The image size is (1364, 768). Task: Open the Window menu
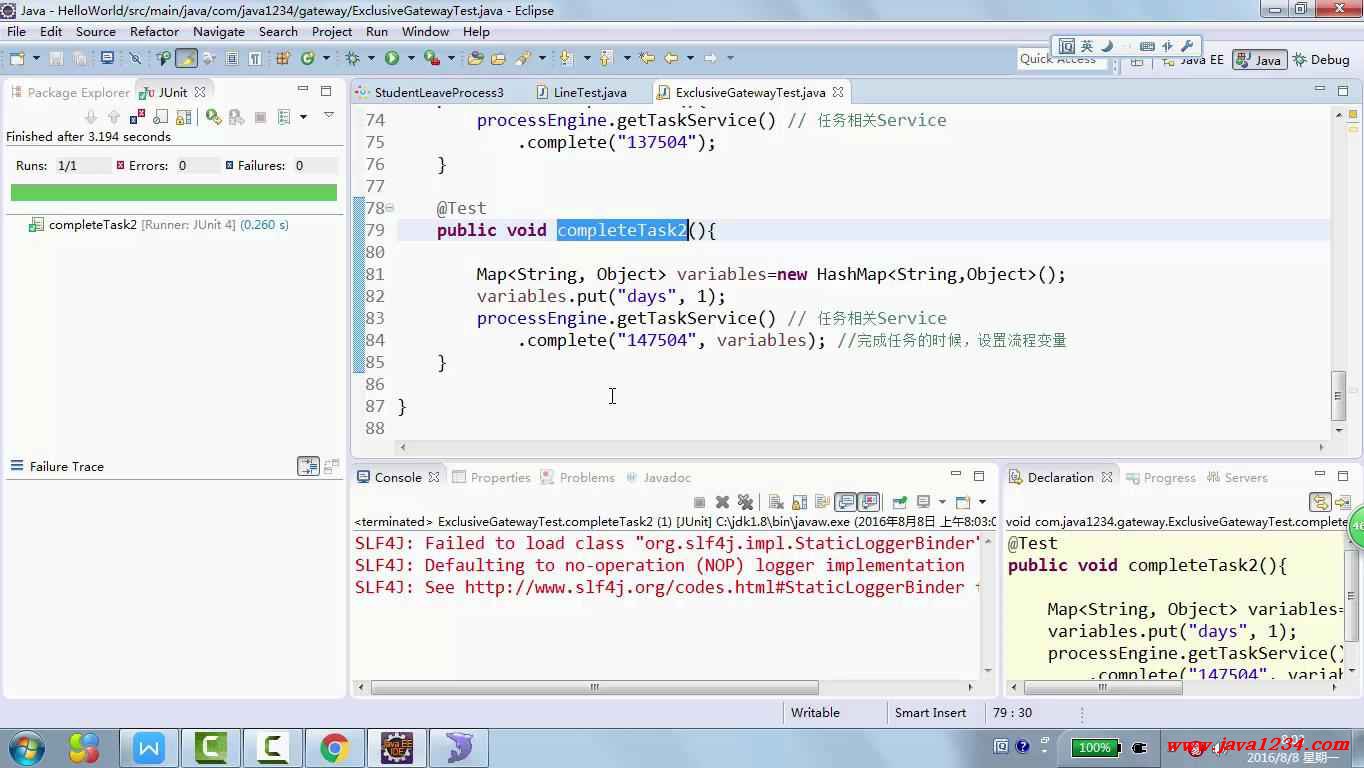426,31
